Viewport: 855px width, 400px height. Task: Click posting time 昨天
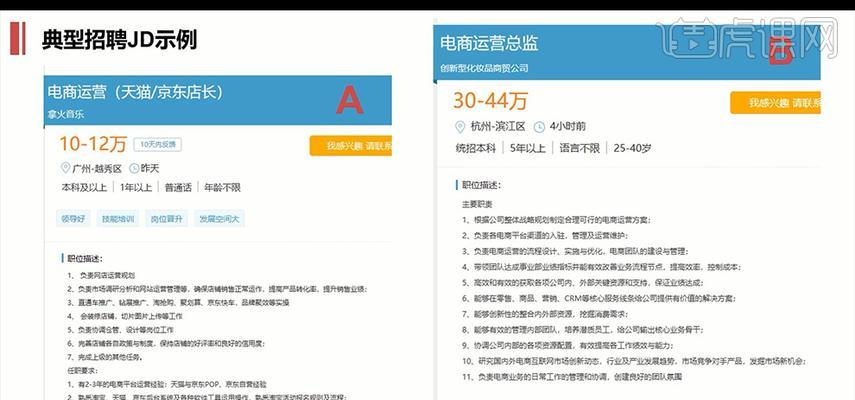click(150, 168)
